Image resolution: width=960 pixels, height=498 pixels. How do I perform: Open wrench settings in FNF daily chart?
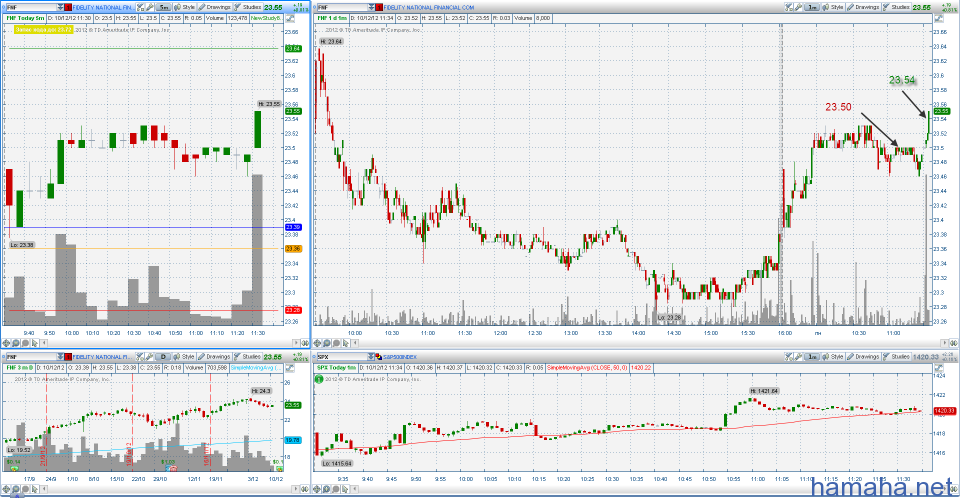pos(150,357)
